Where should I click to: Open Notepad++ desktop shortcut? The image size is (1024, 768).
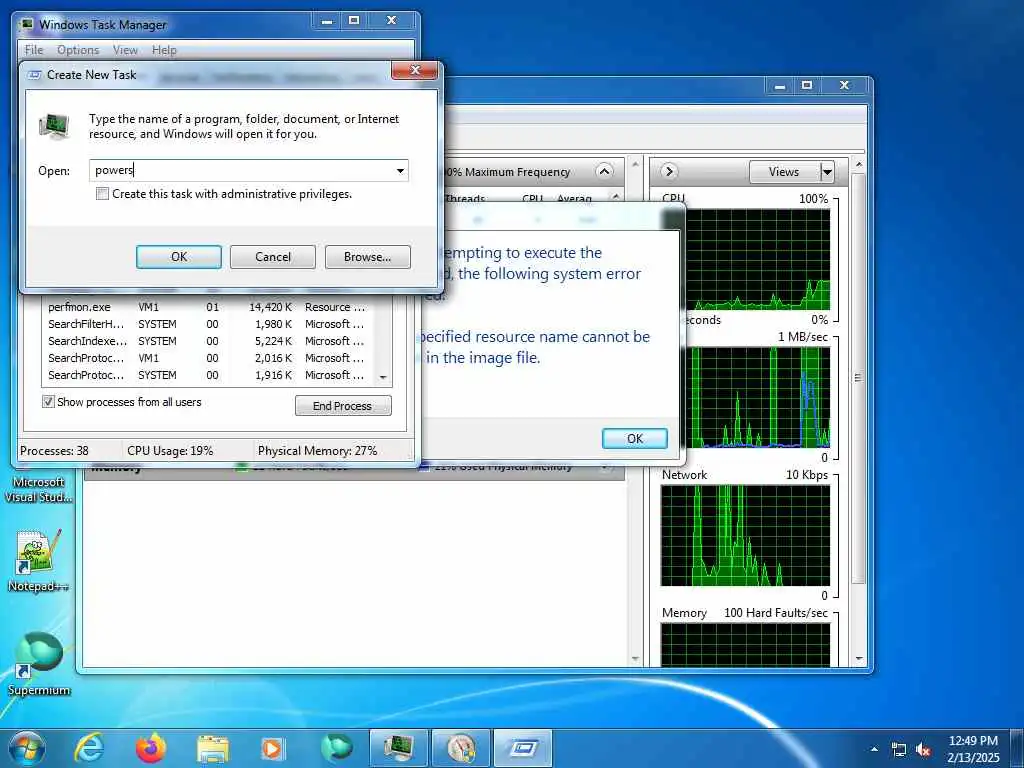[38, 560]
